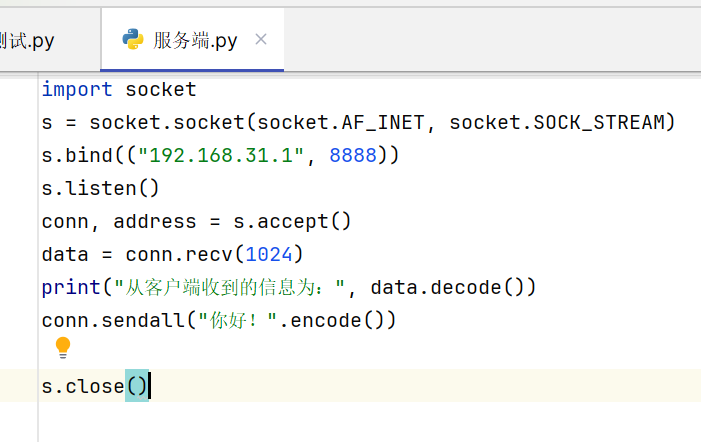Click the print function name

(70, 287)
